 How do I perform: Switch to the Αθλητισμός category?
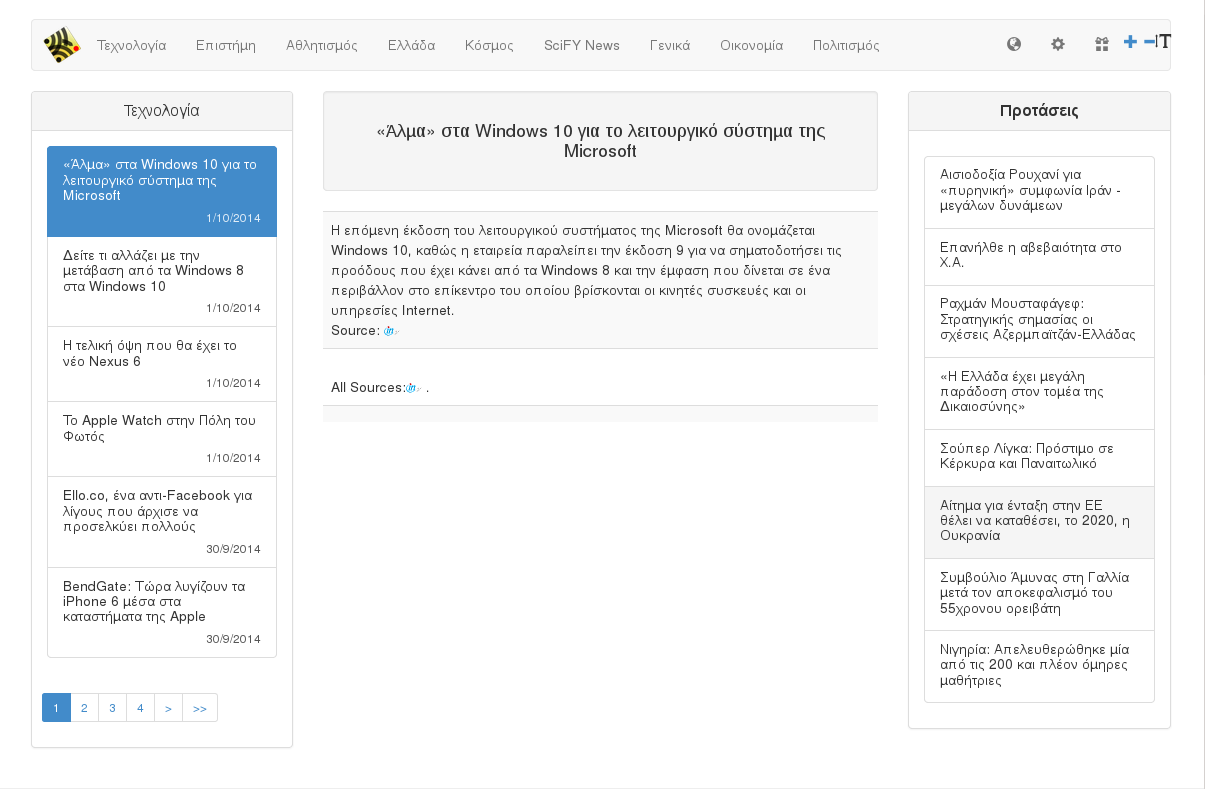[x=322, y=45]
